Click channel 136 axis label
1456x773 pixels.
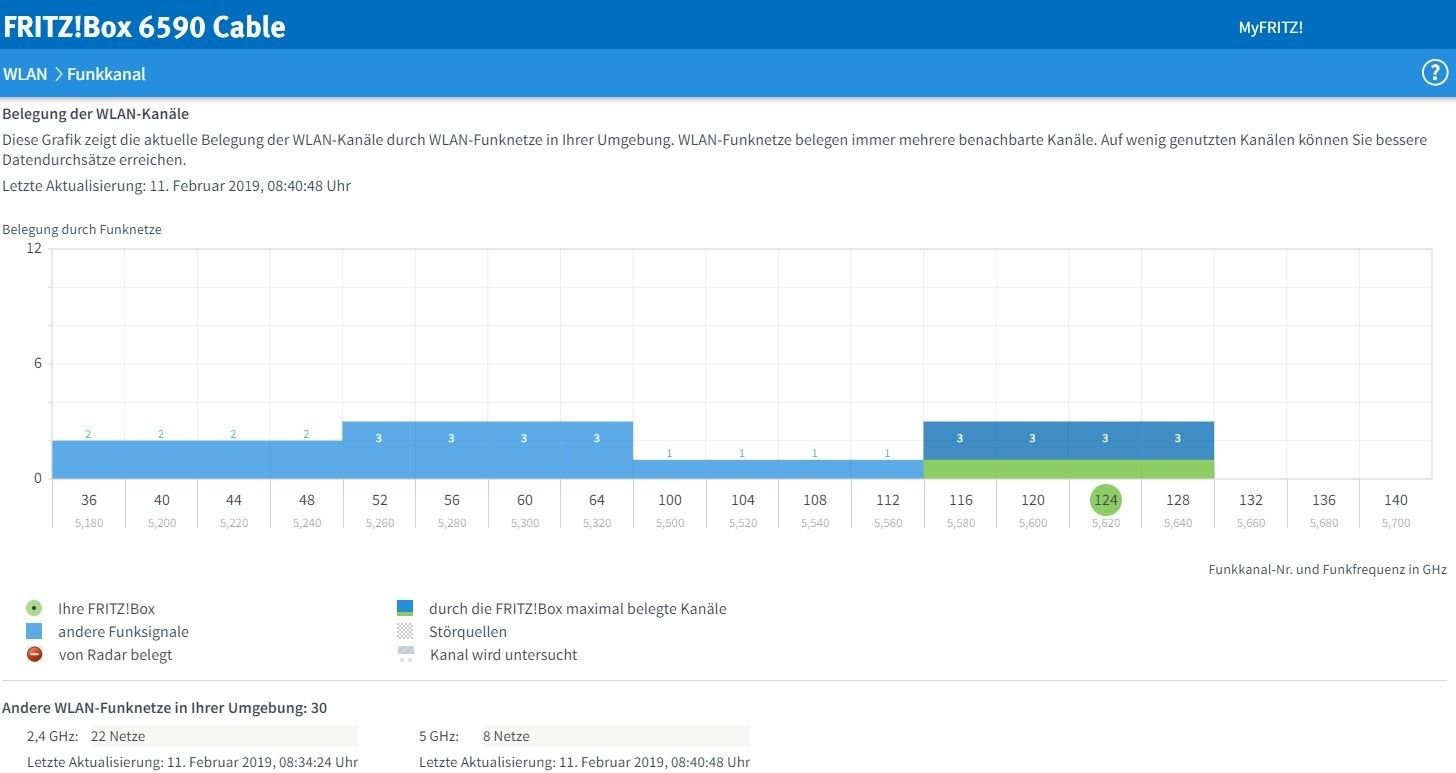[1323, 500]
